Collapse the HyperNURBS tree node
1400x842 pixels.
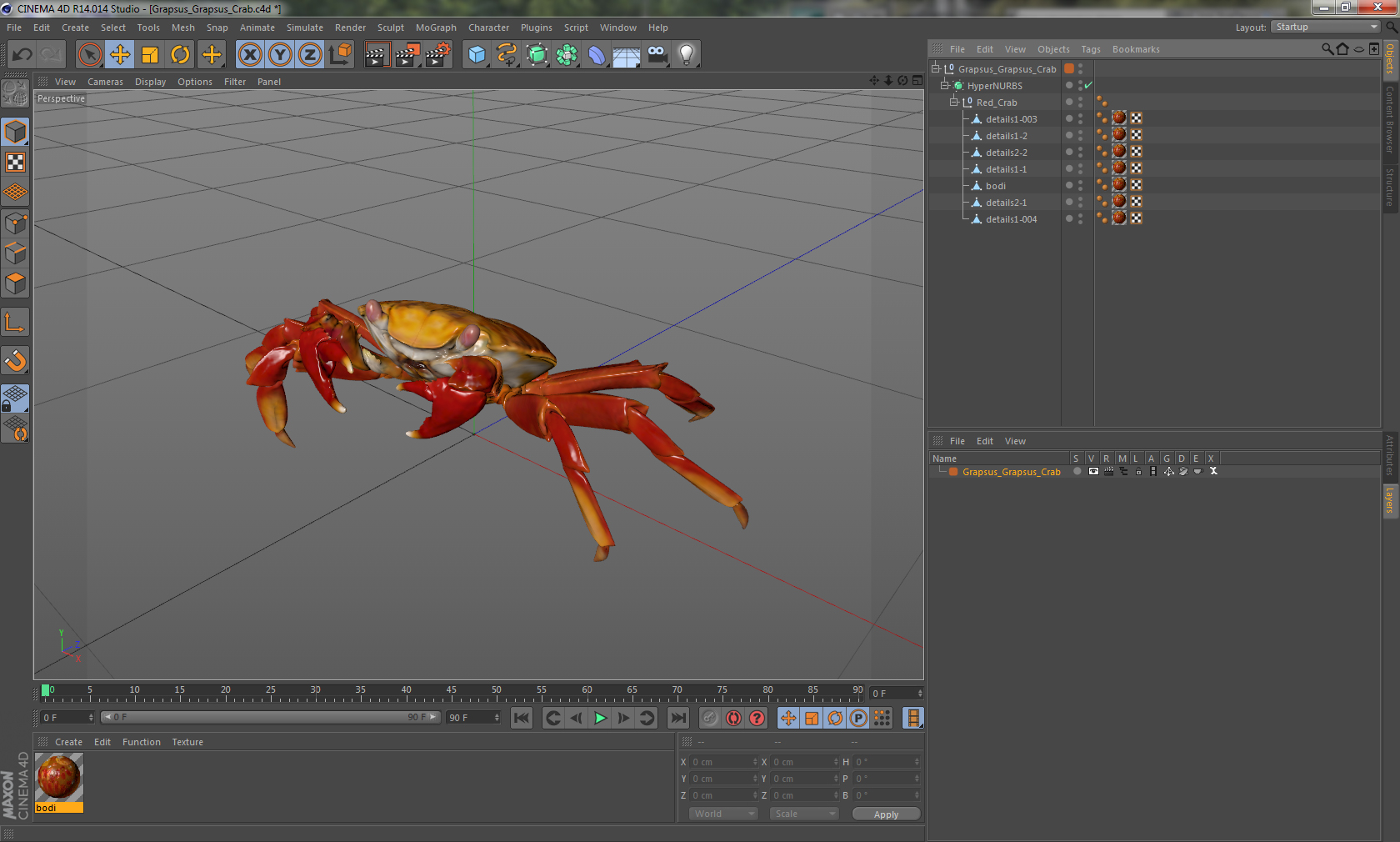(x=945, y=85)
